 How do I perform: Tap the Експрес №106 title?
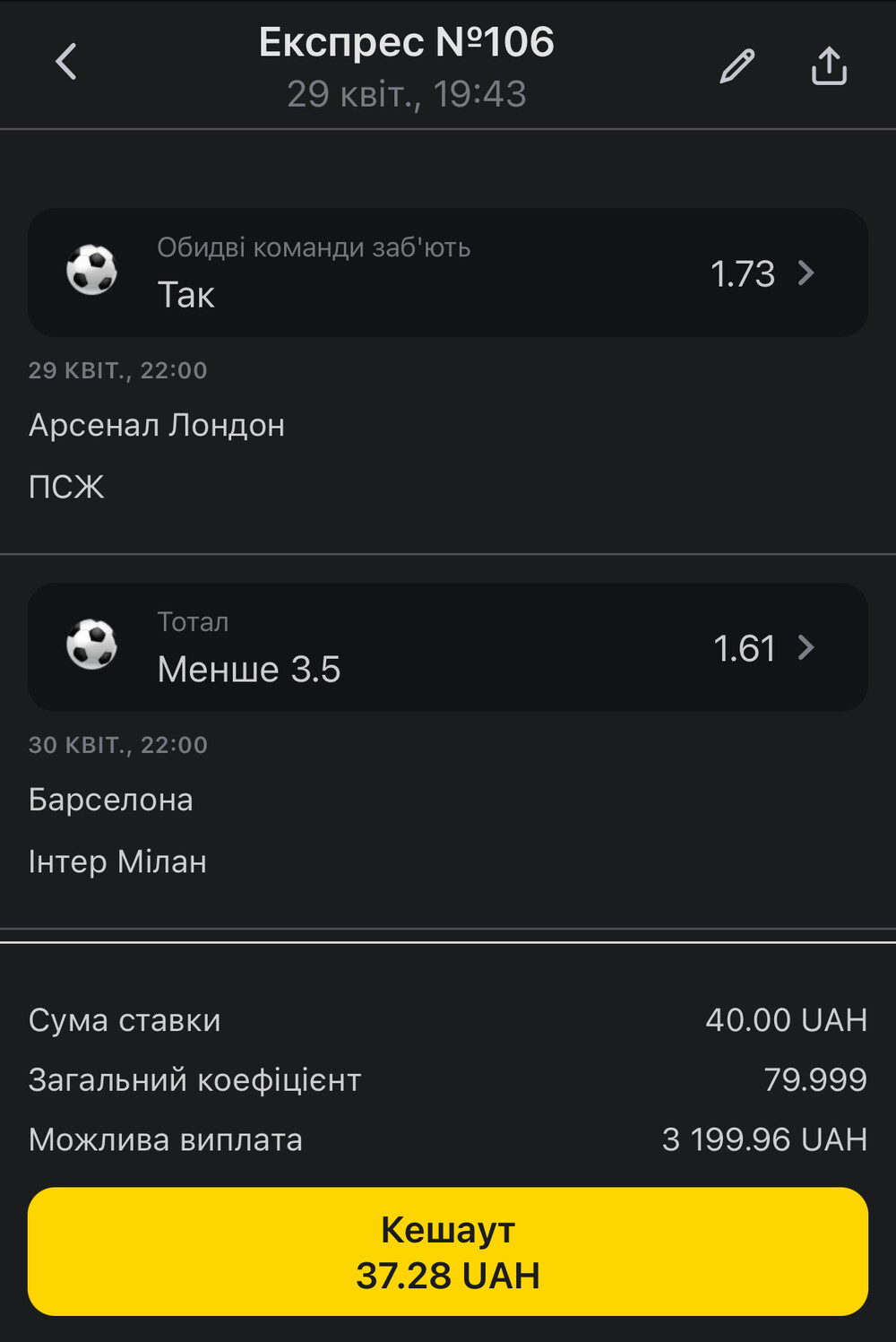pos(407,42)
